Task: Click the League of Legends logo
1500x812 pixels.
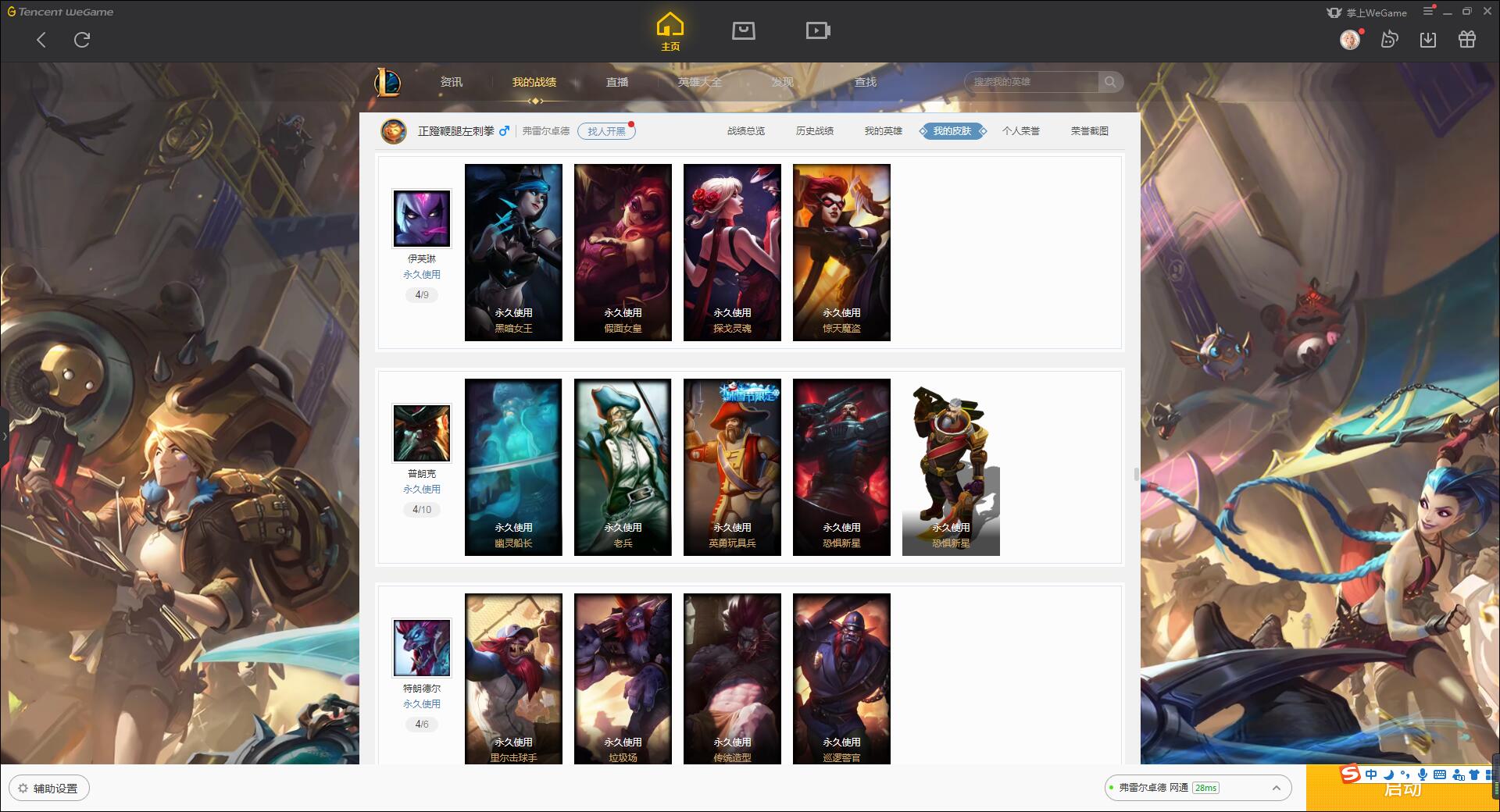Action: click(387, 82)
